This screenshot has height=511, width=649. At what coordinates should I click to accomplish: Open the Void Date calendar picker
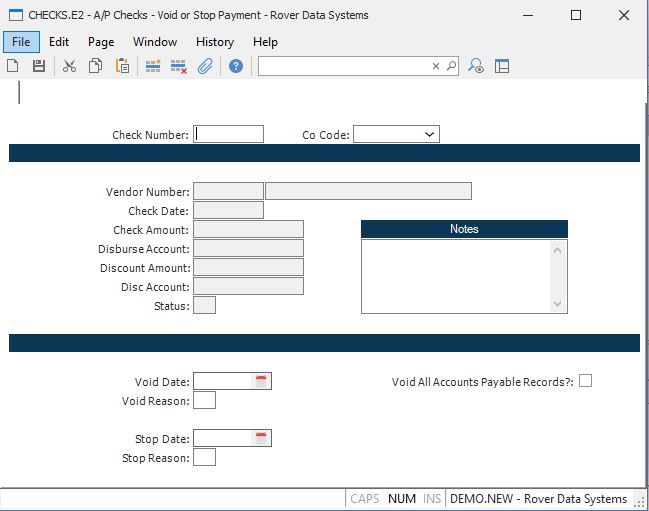click(x=261, y=381)
